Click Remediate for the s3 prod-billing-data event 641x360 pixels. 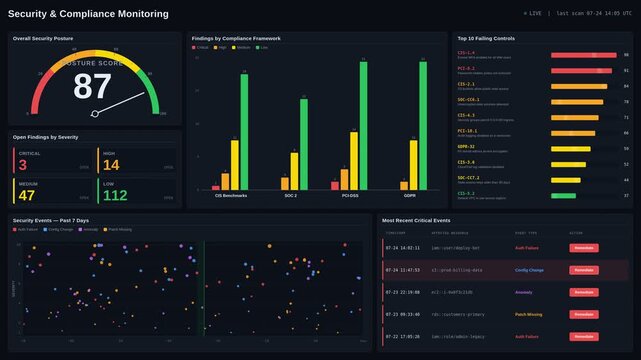tap(584, 270)
